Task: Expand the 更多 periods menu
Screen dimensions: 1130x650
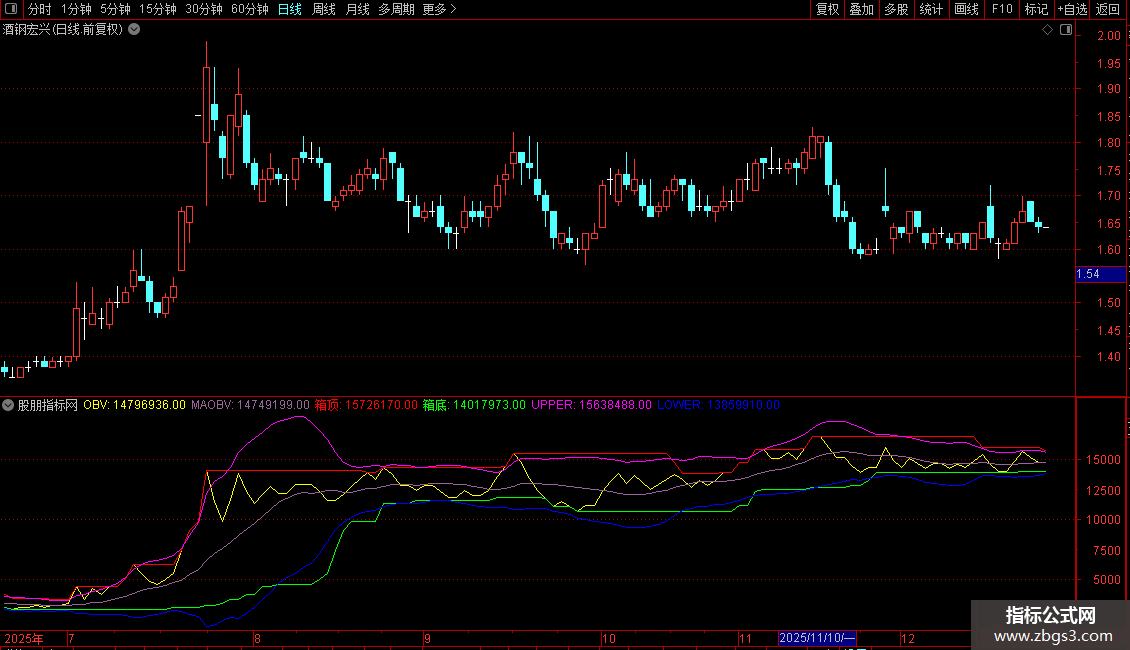Action: [439, 10]
